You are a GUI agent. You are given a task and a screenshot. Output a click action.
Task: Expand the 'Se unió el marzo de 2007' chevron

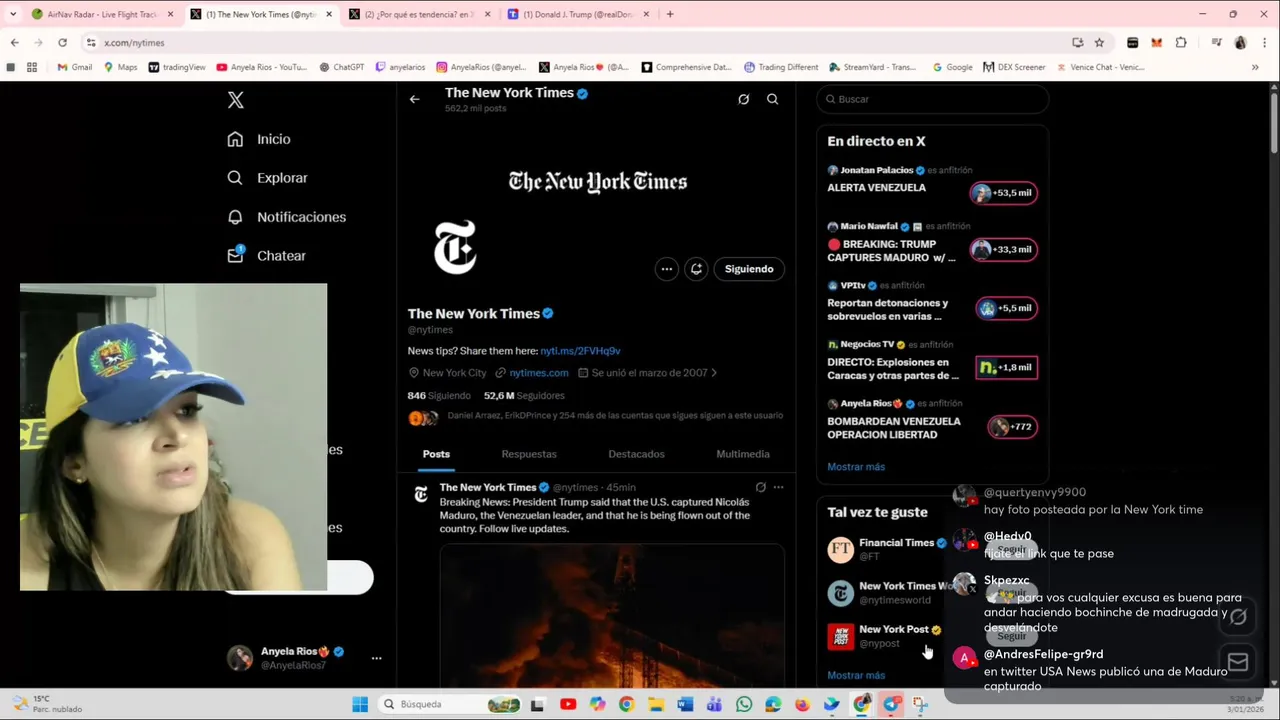click(713, 373)
